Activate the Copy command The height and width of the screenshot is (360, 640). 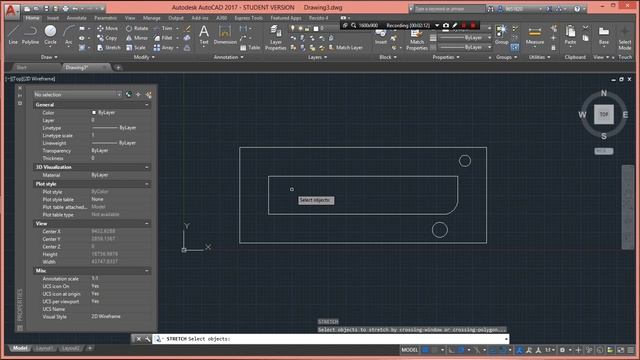pyautogui.click(x=107, y=38)
